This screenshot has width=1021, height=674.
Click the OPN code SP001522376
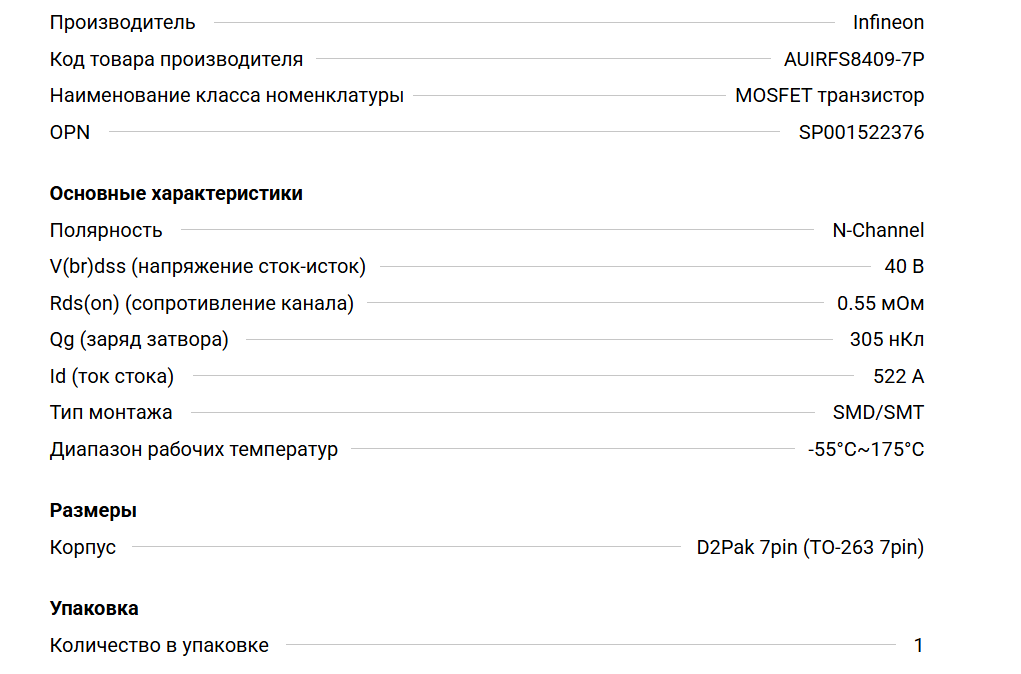click(861, 132)
